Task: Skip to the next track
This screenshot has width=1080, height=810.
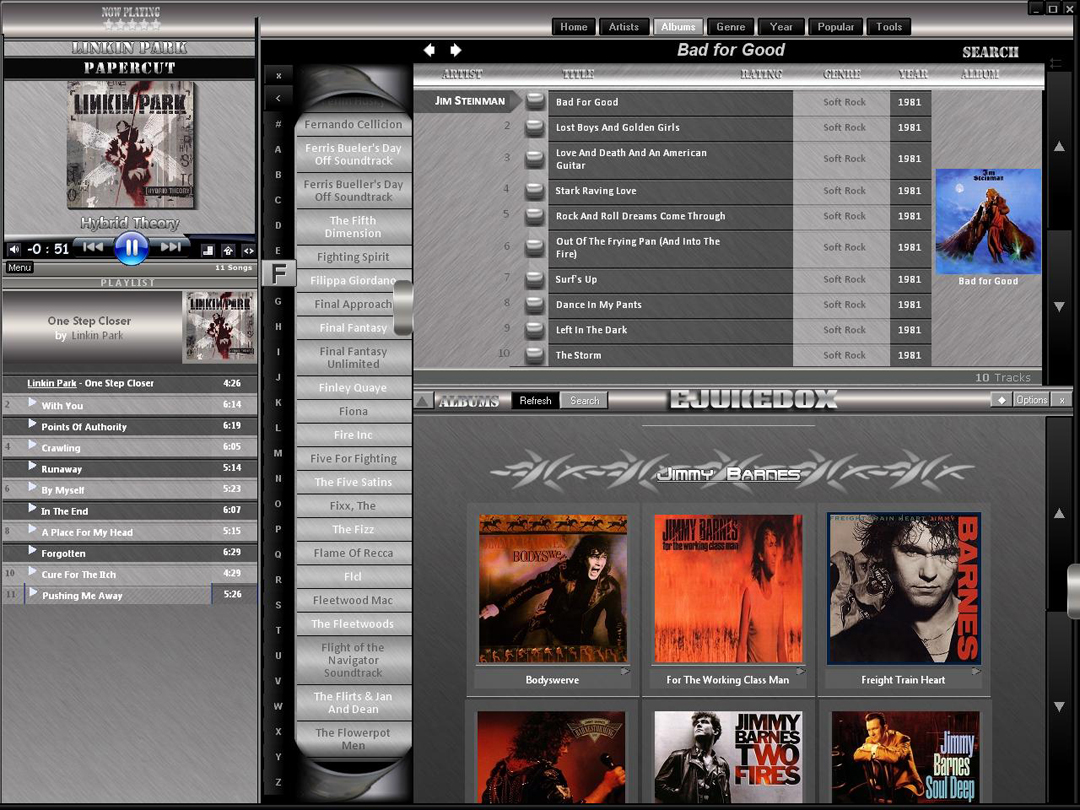Action: [x=171, y=247]
